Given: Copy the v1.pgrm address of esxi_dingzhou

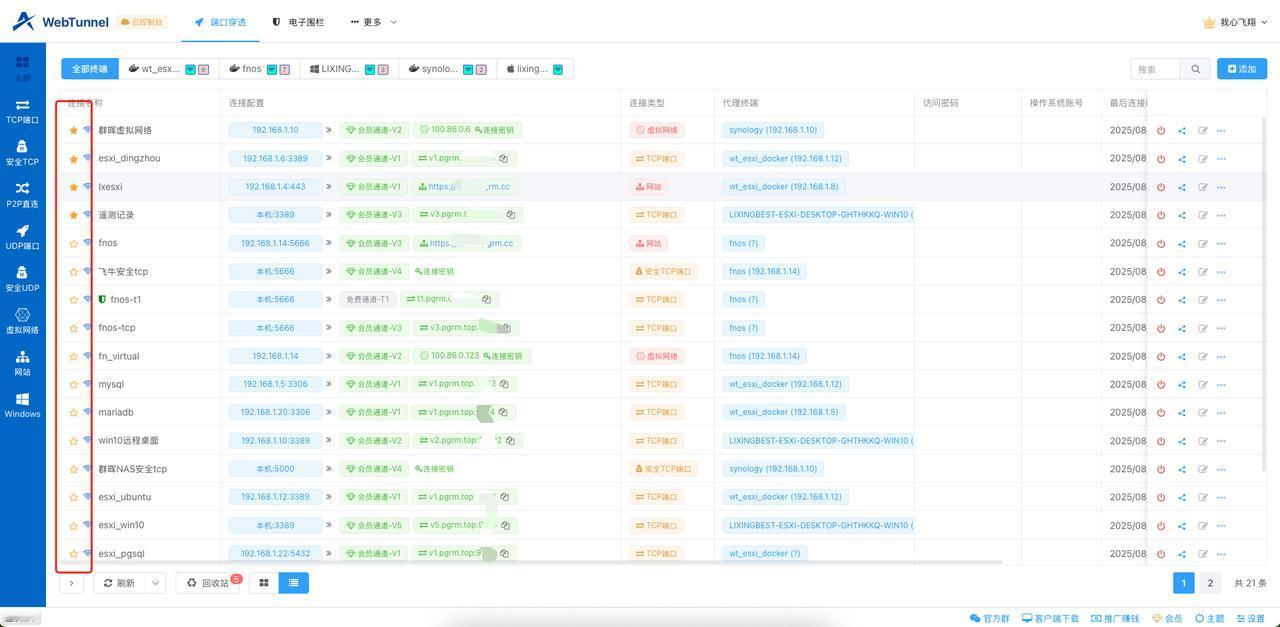Looking at the screenshot, I should point(504,158).
